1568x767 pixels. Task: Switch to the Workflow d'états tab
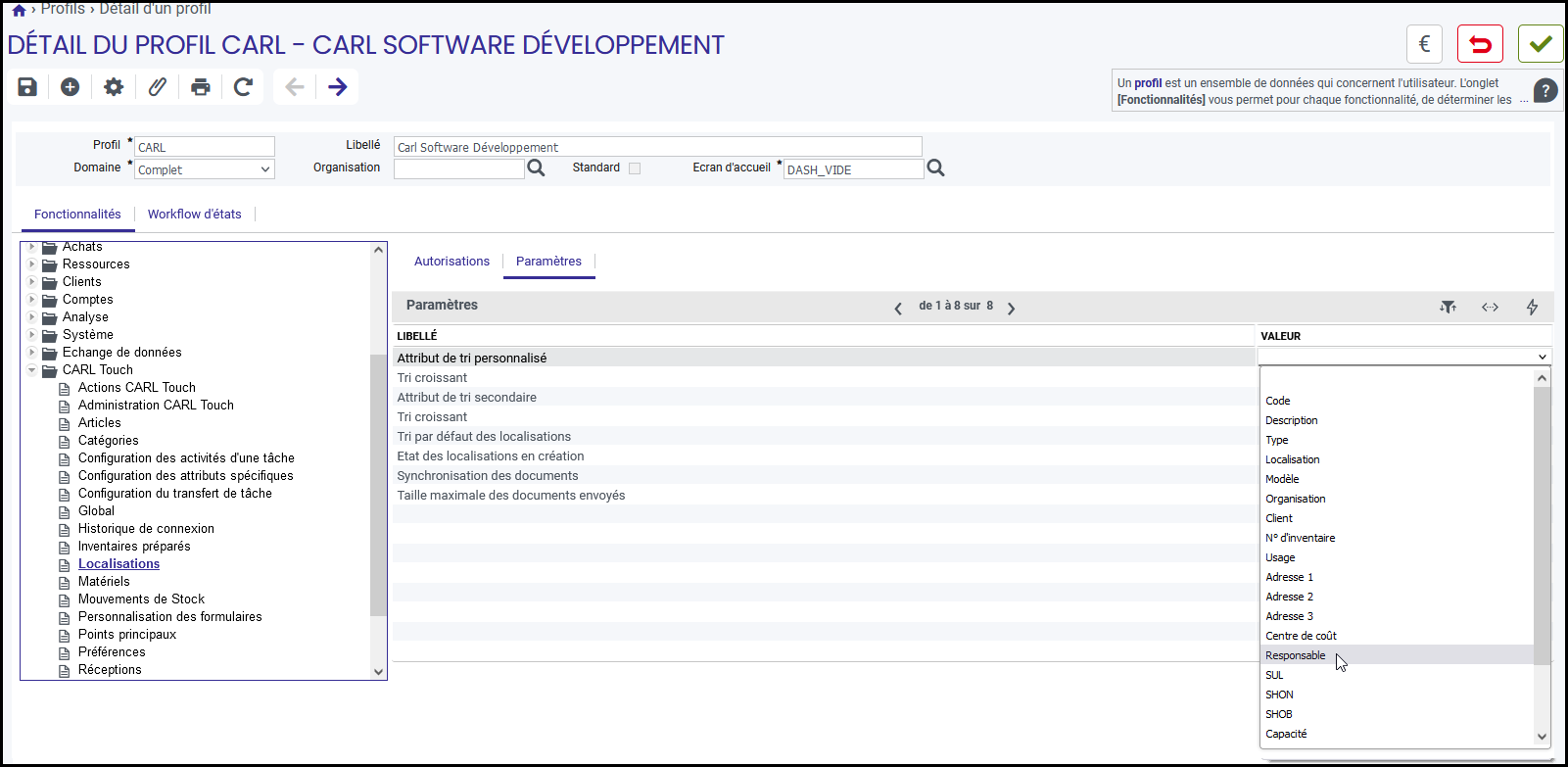[195, 215]
